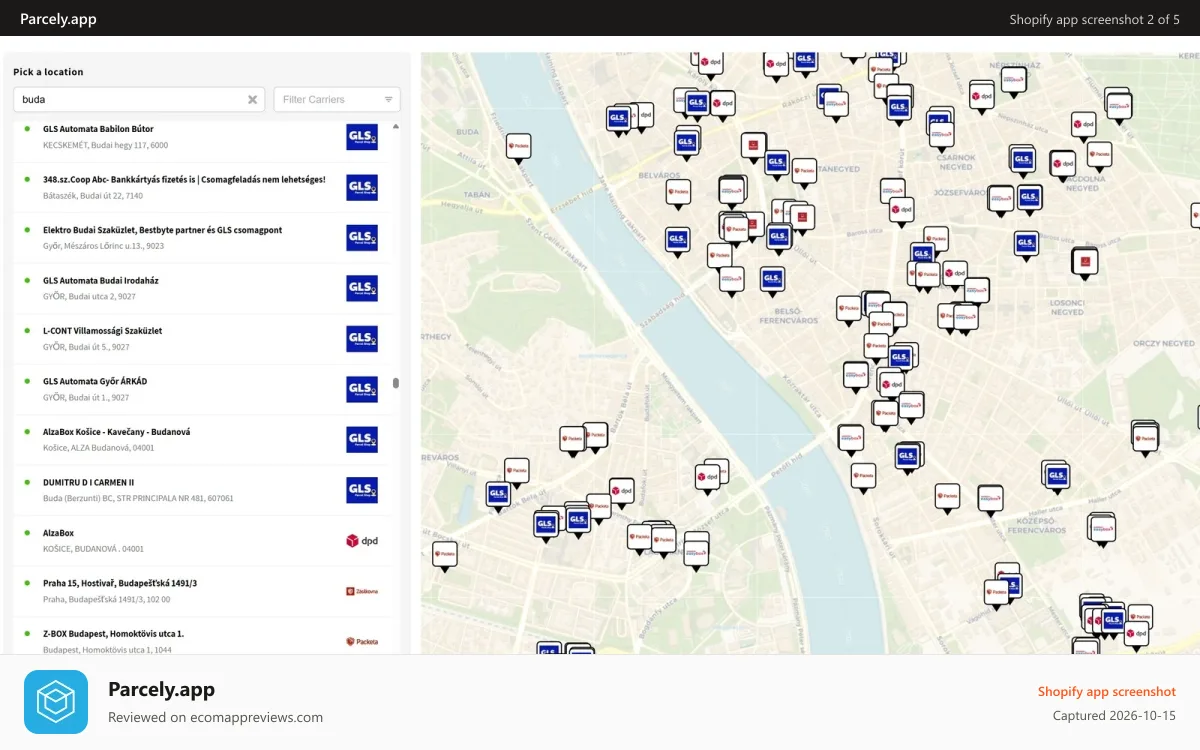This screenshot has height=750, width=1200.
Task: Click GLS logo in Budai Irodaház row
Action: coord(362,288)
